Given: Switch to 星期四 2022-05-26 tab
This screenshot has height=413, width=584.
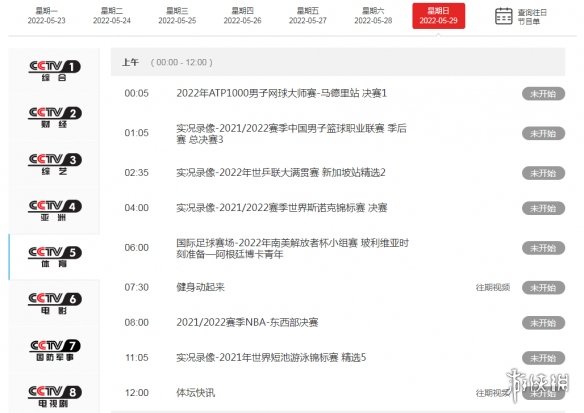Looking at the screenshot, I should click(x=242, y=16).
